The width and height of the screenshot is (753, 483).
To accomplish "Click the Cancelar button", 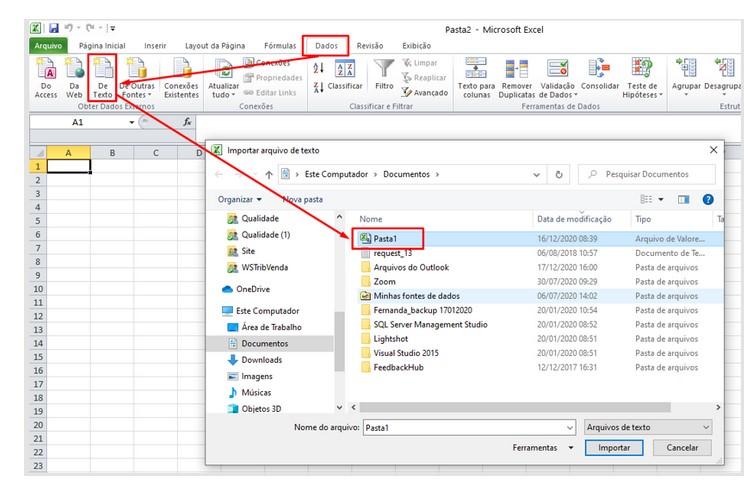I will point(682,447).
